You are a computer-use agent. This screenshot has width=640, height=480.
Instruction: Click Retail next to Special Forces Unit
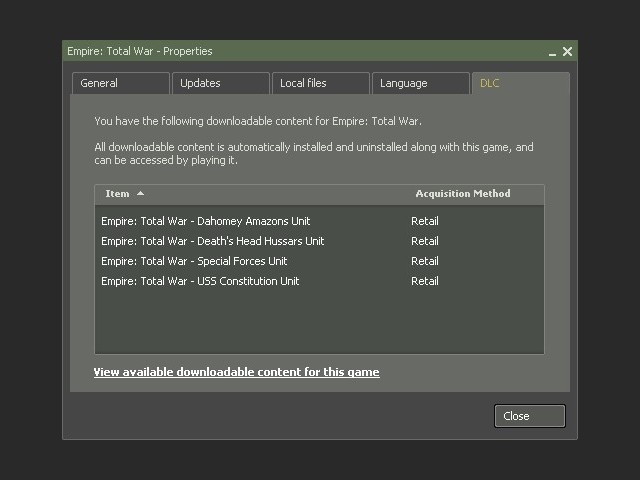coord(425,261)
